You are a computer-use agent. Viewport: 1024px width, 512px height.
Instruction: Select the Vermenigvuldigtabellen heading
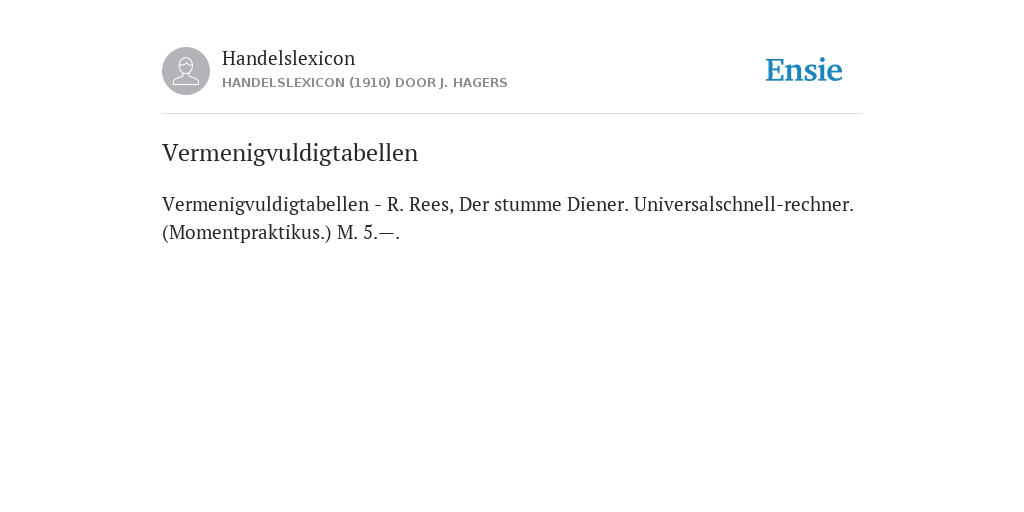click(x=290, y=153)
